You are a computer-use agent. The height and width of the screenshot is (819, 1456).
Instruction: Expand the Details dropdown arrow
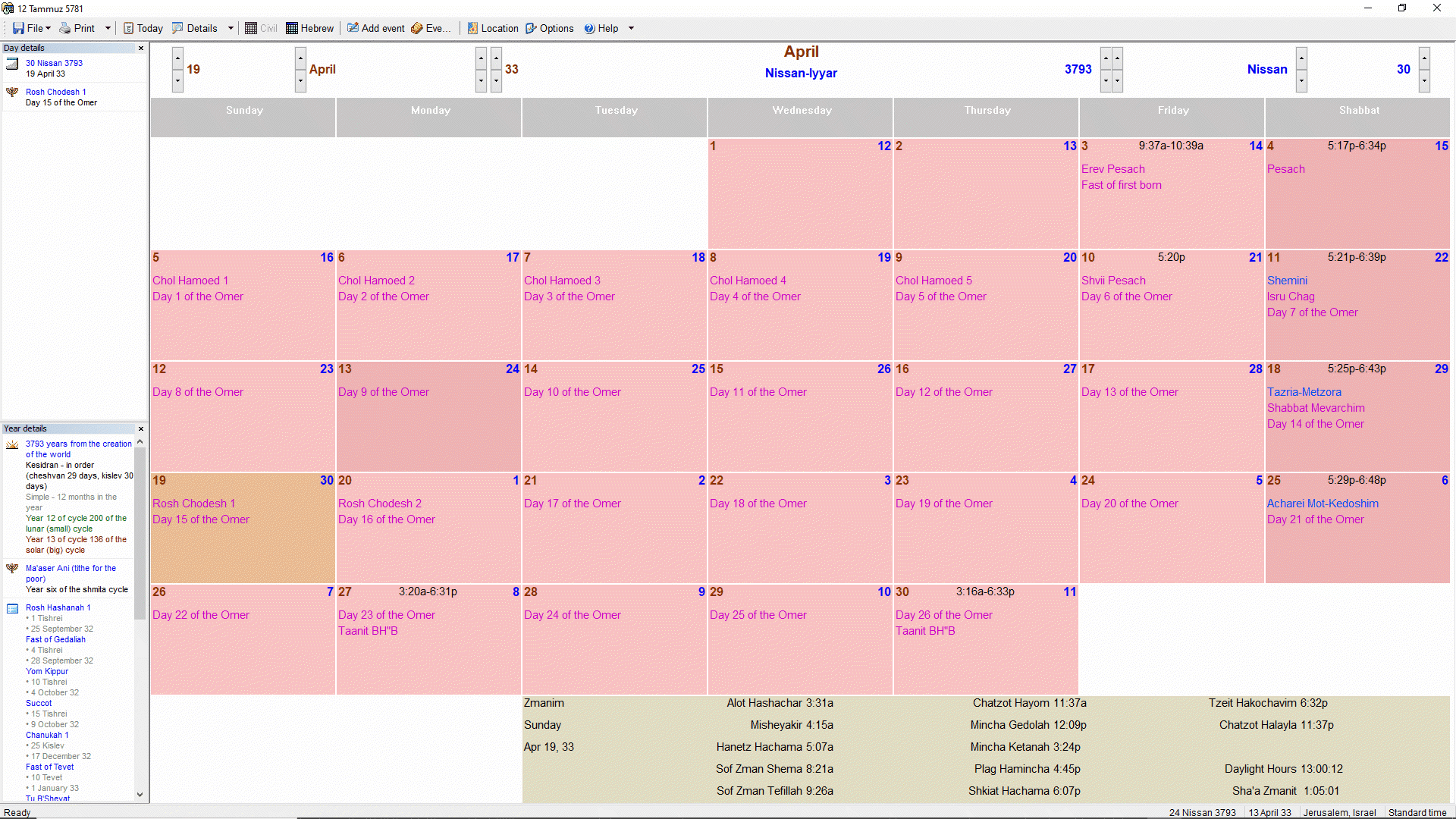(231, 28)
